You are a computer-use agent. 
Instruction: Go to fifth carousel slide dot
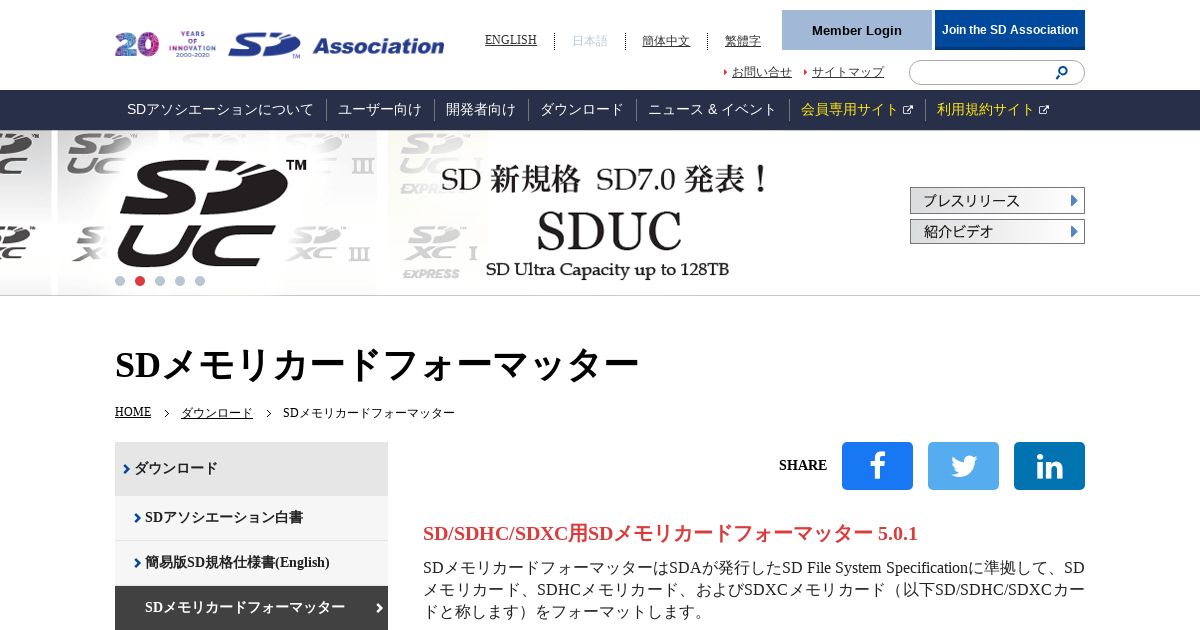pos(200,281)
